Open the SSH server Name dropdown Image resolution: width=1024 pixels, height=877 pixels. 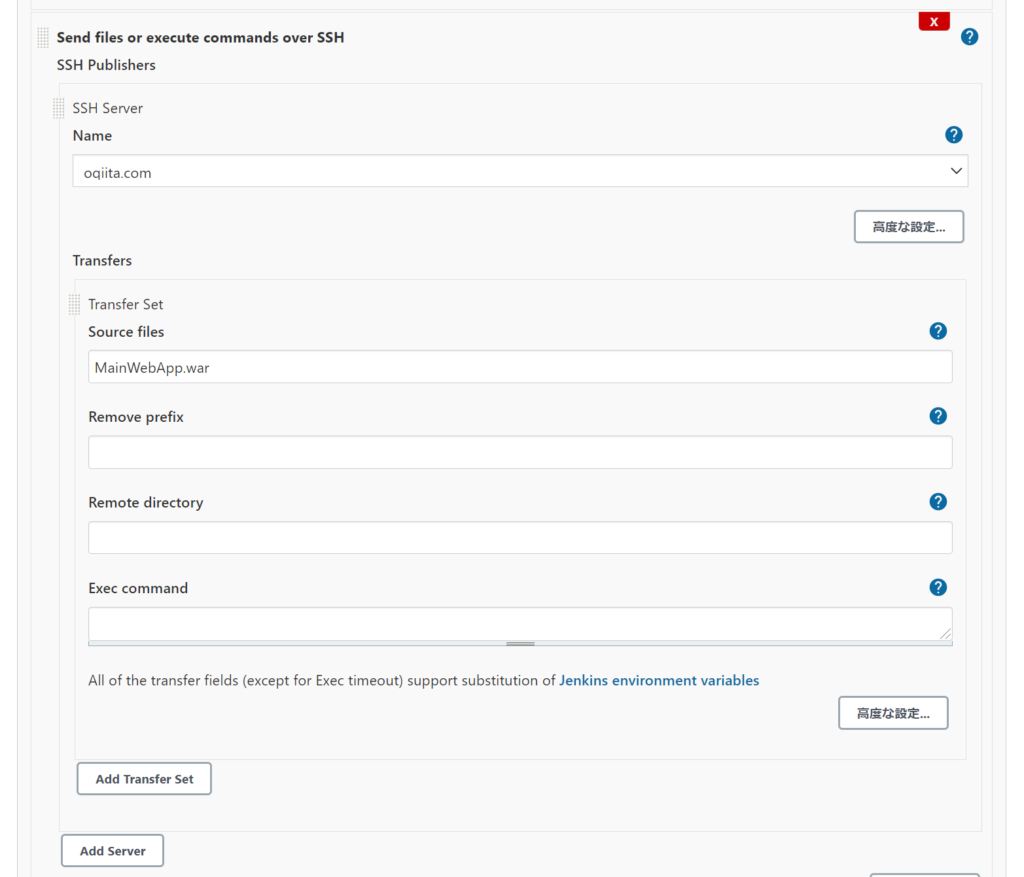pyautogui.click(x=520, y=172)
